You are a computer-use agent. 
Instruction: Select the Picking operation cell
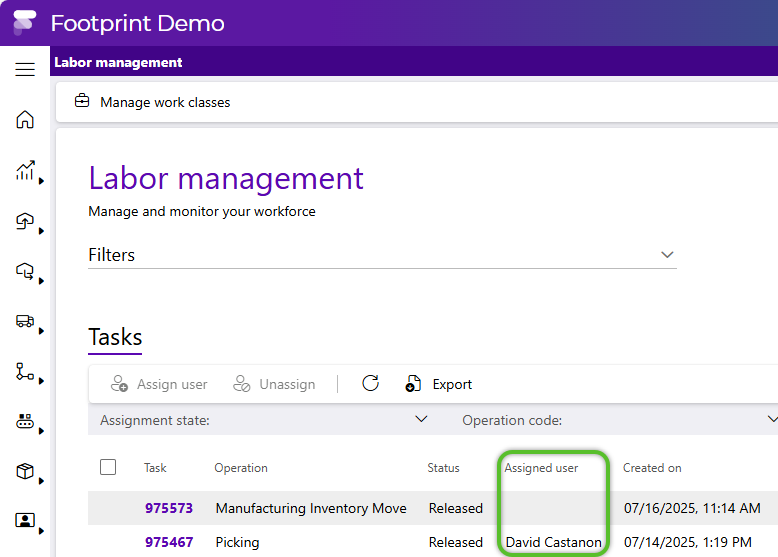click(x=237, y=543)
